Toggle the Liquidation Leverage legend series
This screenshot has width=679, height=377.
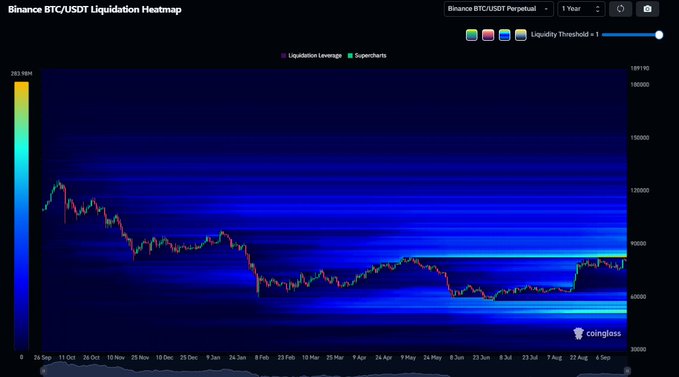311,56
